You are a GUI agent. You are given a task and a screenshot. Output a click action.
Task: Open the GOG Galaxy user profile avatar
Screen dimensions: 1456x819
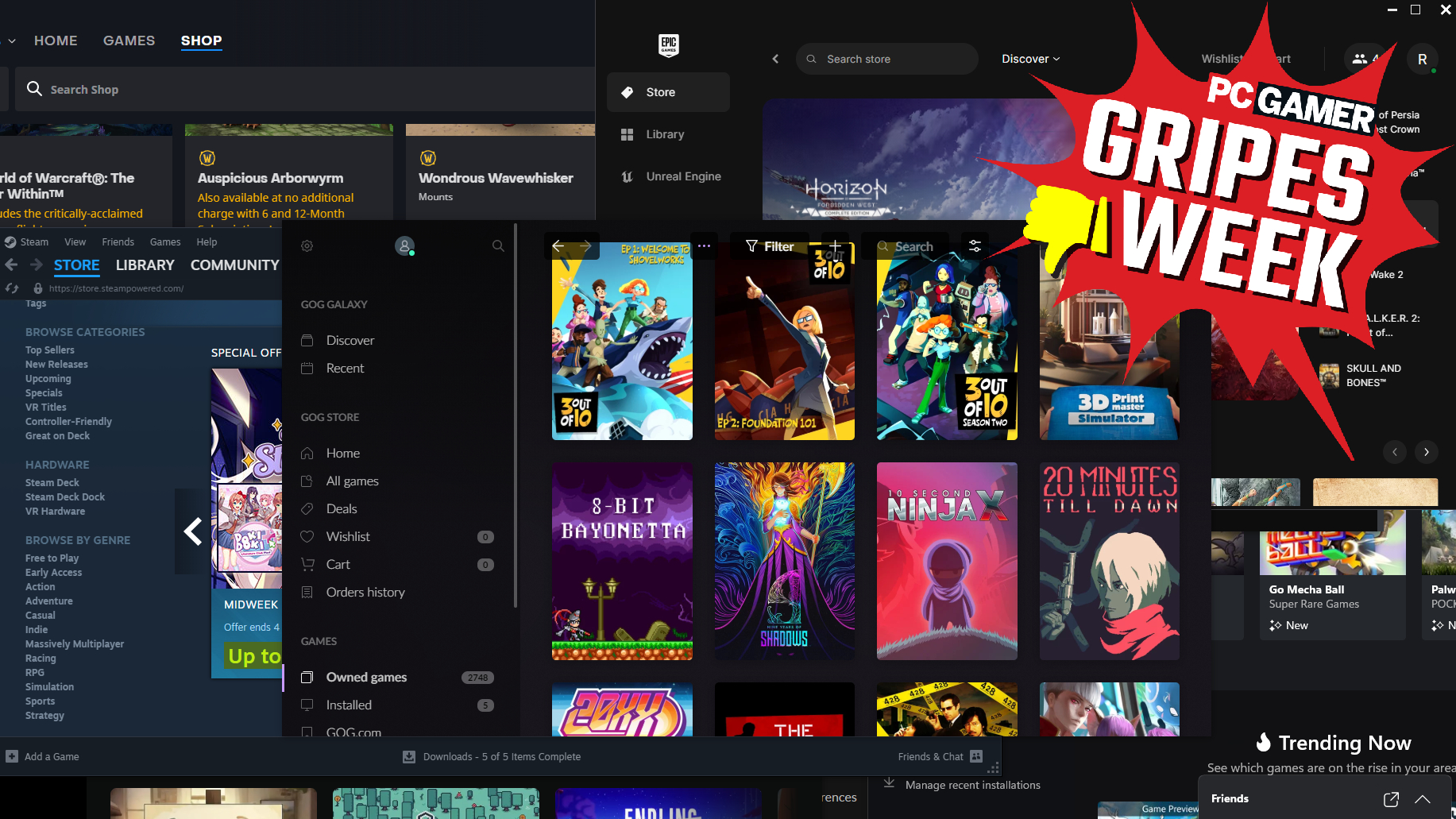404,246
